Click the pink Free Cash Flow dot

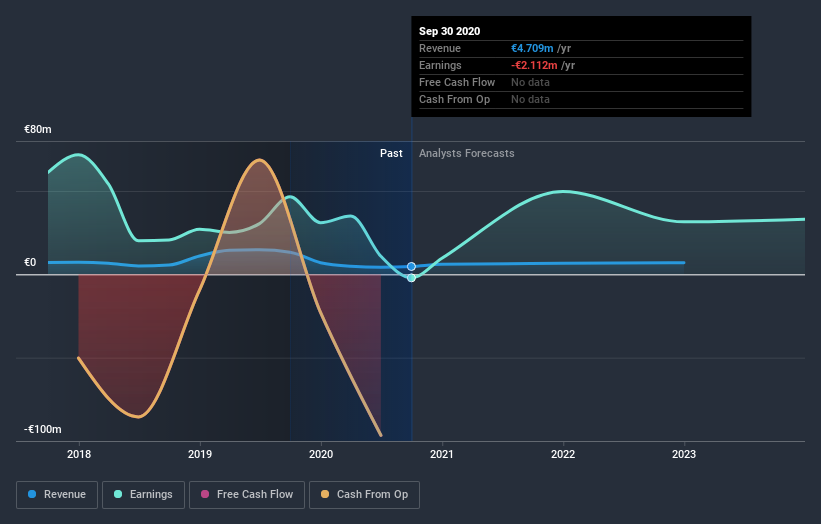205,494
